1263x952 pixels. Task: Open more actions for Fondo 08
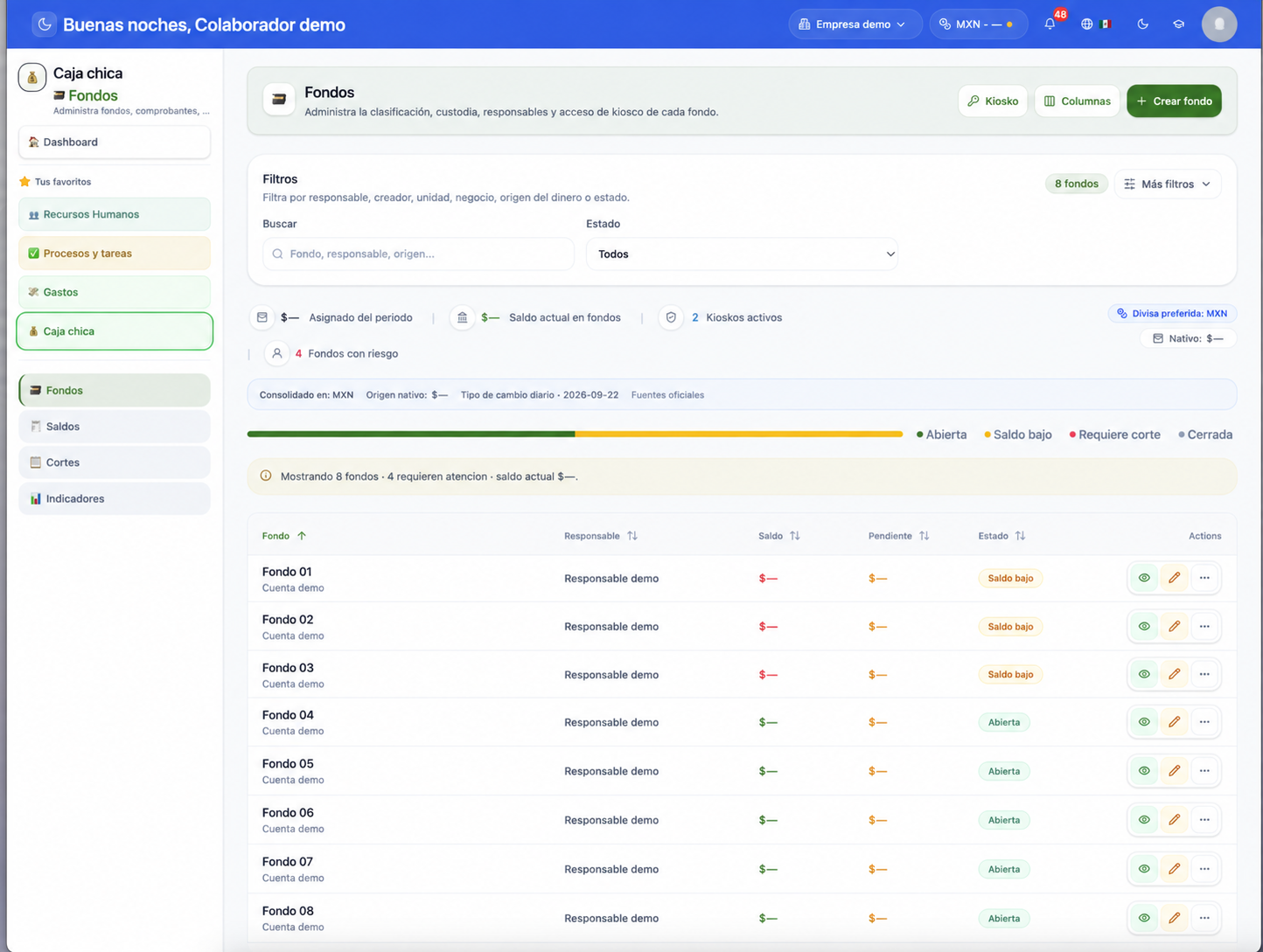coord(1204,918)
